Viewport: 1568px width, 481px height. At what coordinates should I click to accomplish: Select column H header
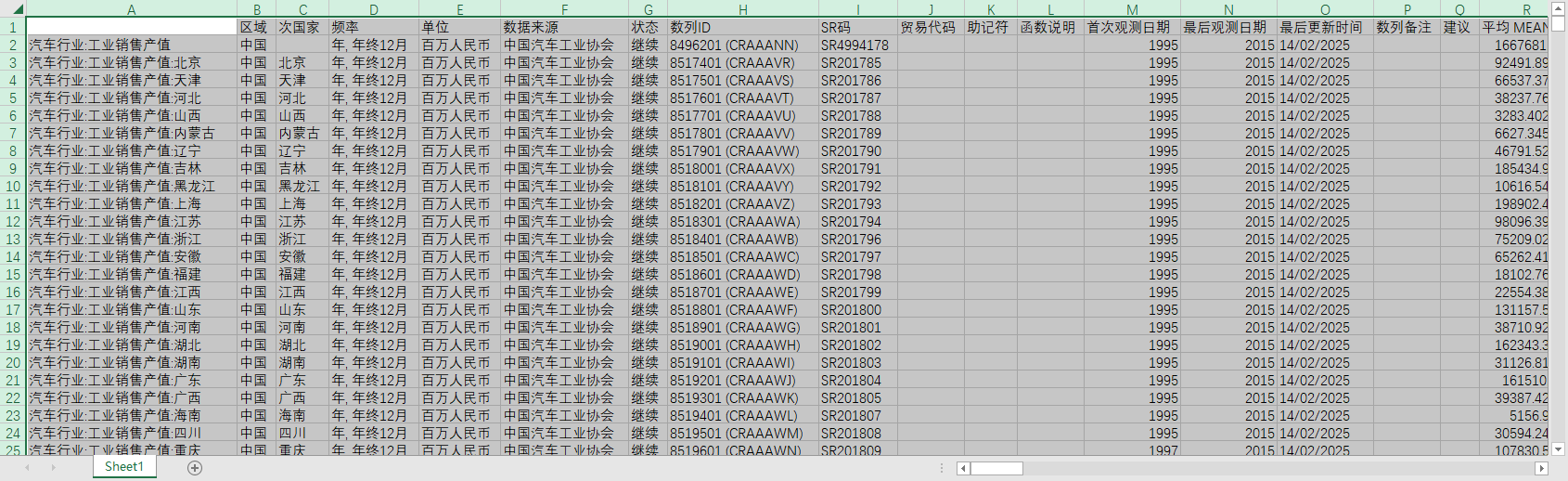tap(742, 9)
